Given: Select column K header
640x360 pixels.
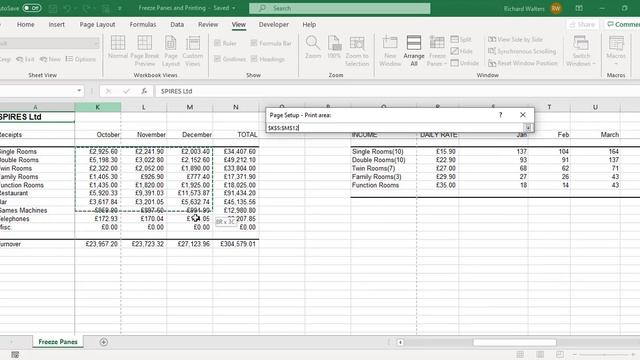Looking at the screenshot, I should (x=98, y=107).
